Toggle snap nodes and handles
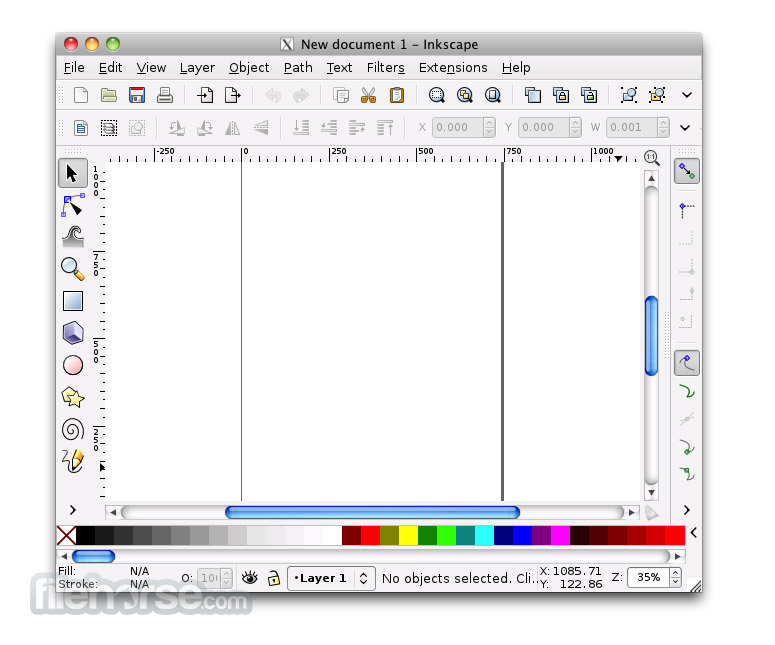 (x=687, y=363)
